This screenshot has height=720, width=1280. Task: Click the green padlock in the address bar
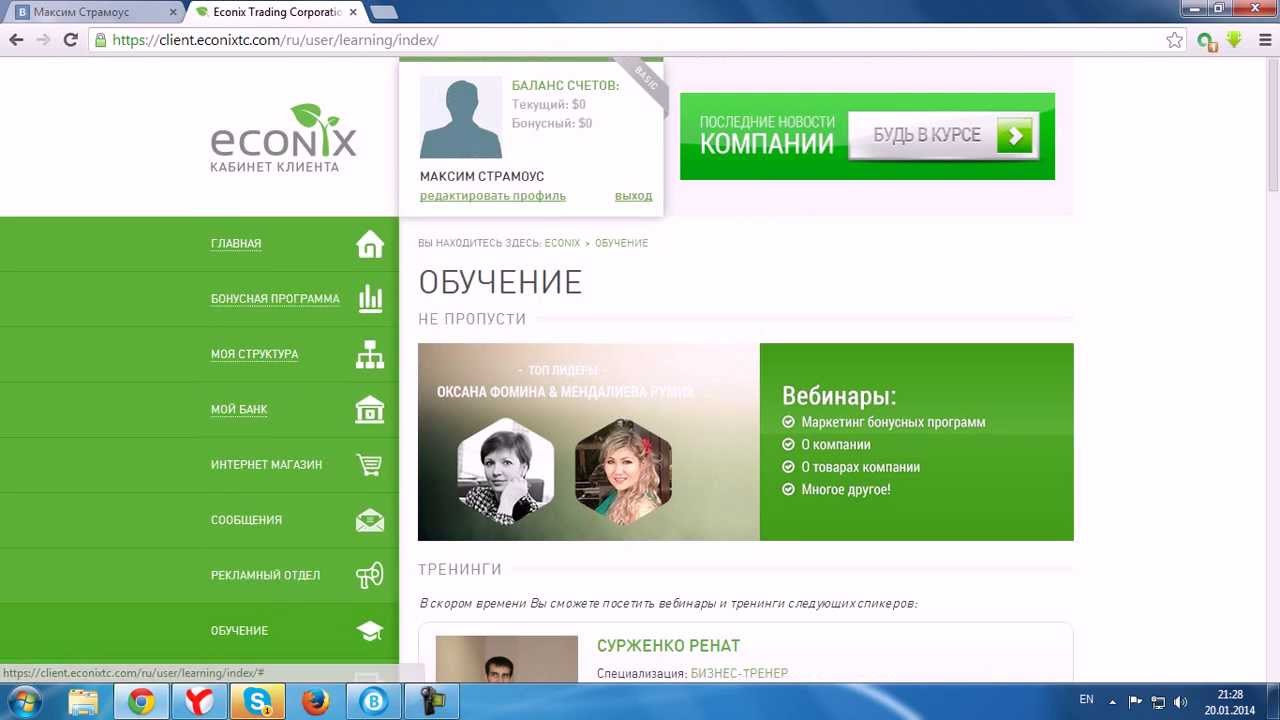point(100,40)
